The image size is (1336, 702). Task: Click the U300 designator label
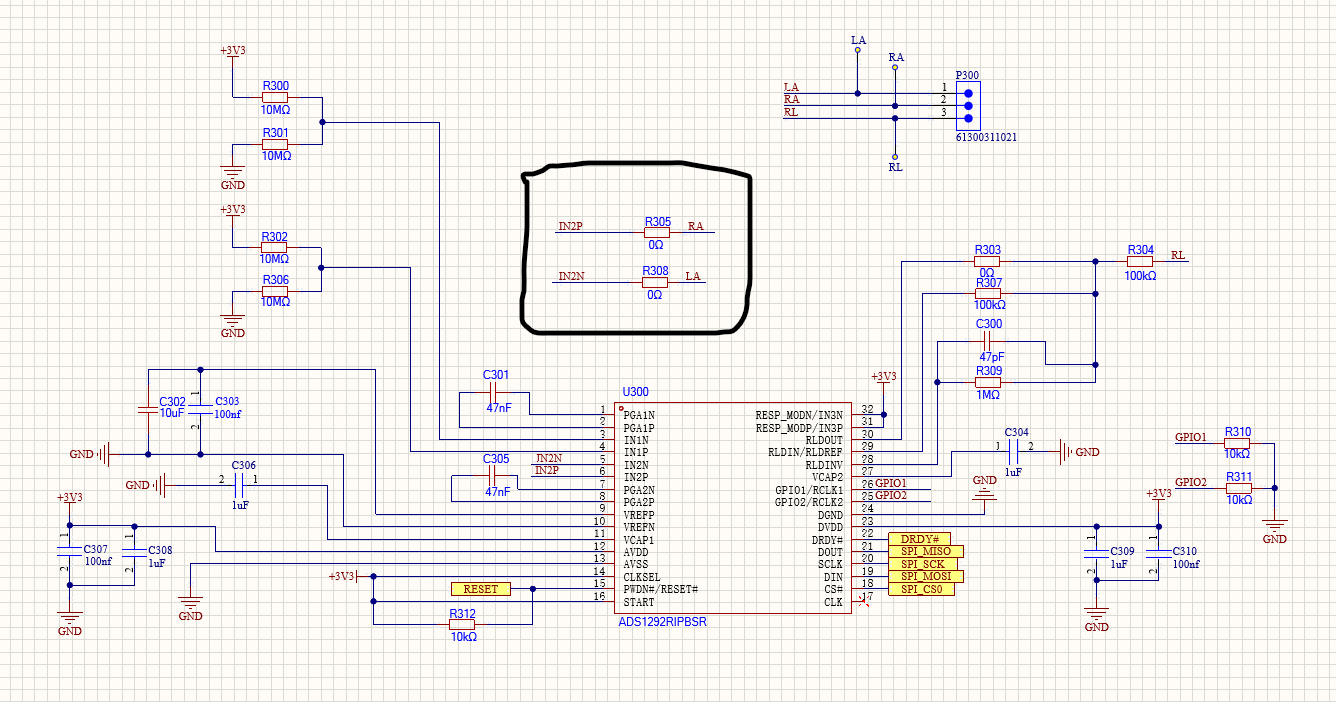[x=634, y=392]
